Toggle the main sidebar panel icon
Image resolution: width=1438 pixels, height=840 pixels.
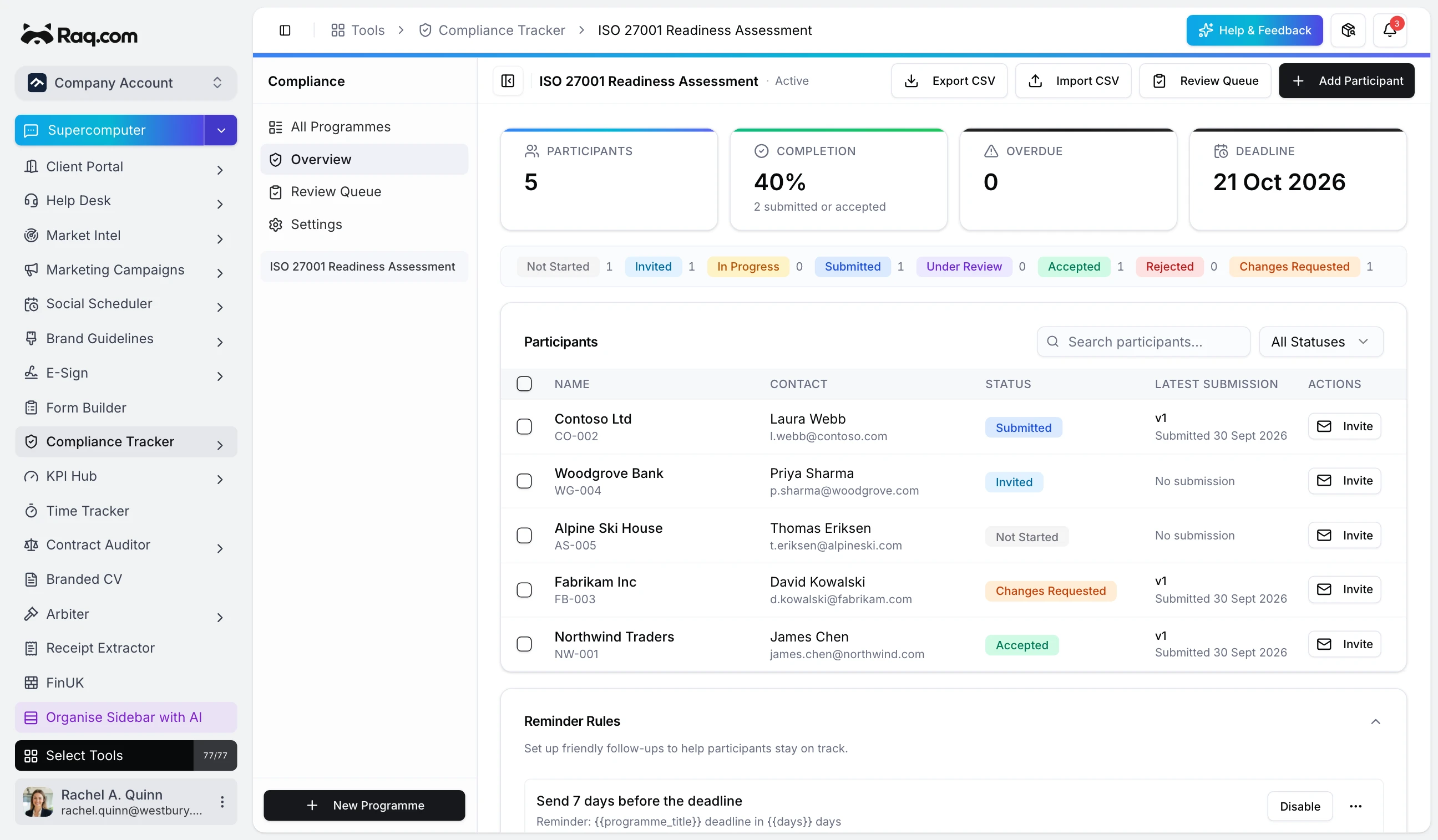tap(285, 30)
